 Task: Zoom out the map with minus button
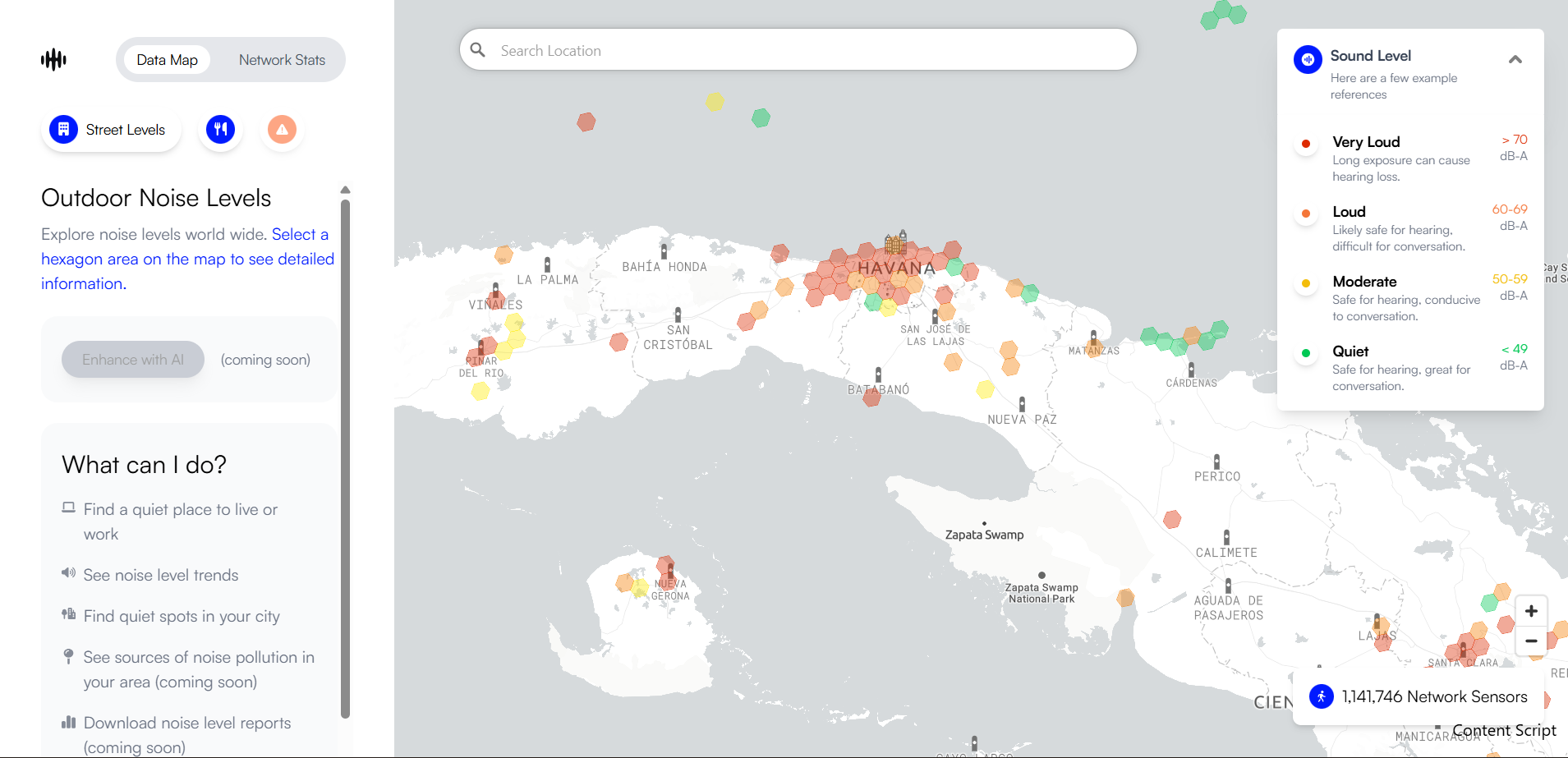coord(1531,641)
